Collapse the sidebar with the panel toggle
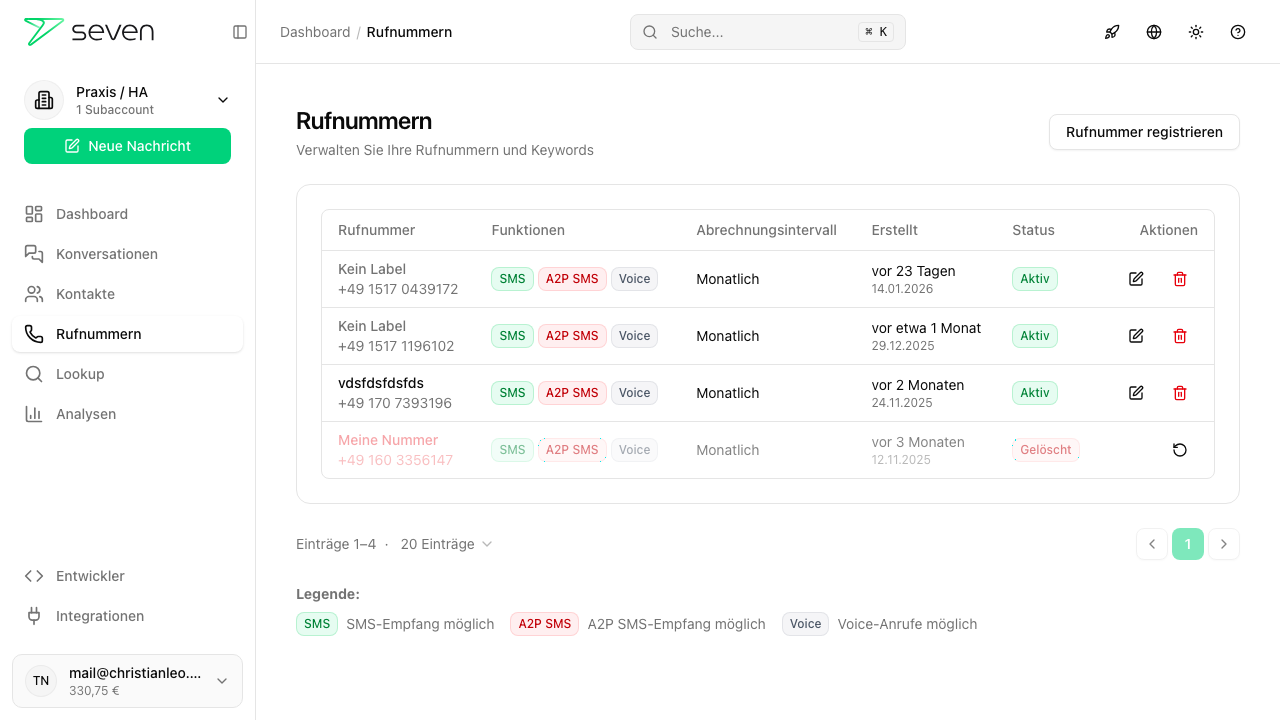The image size is (1280, 720). [x=240, y=32]
